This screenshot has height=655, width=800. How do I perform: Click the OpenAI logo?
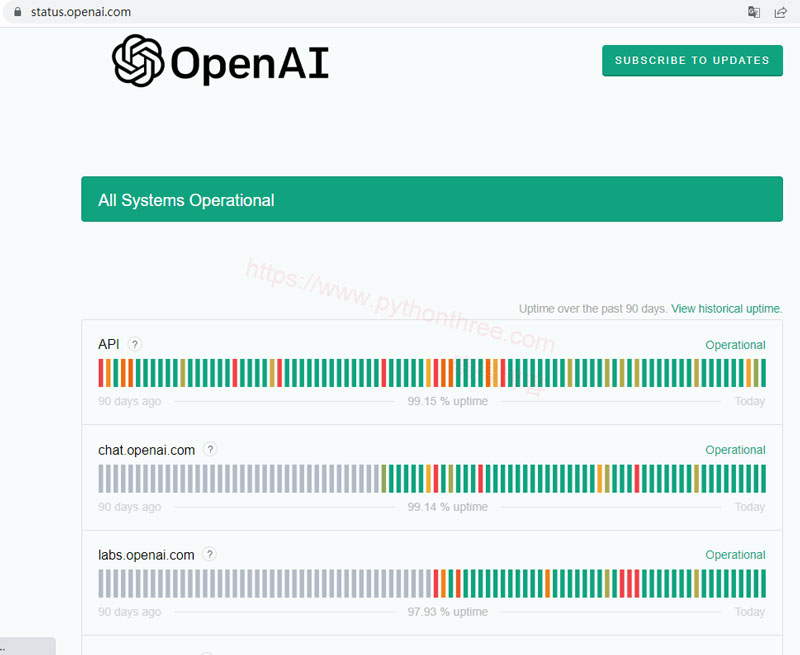point(220,61)
